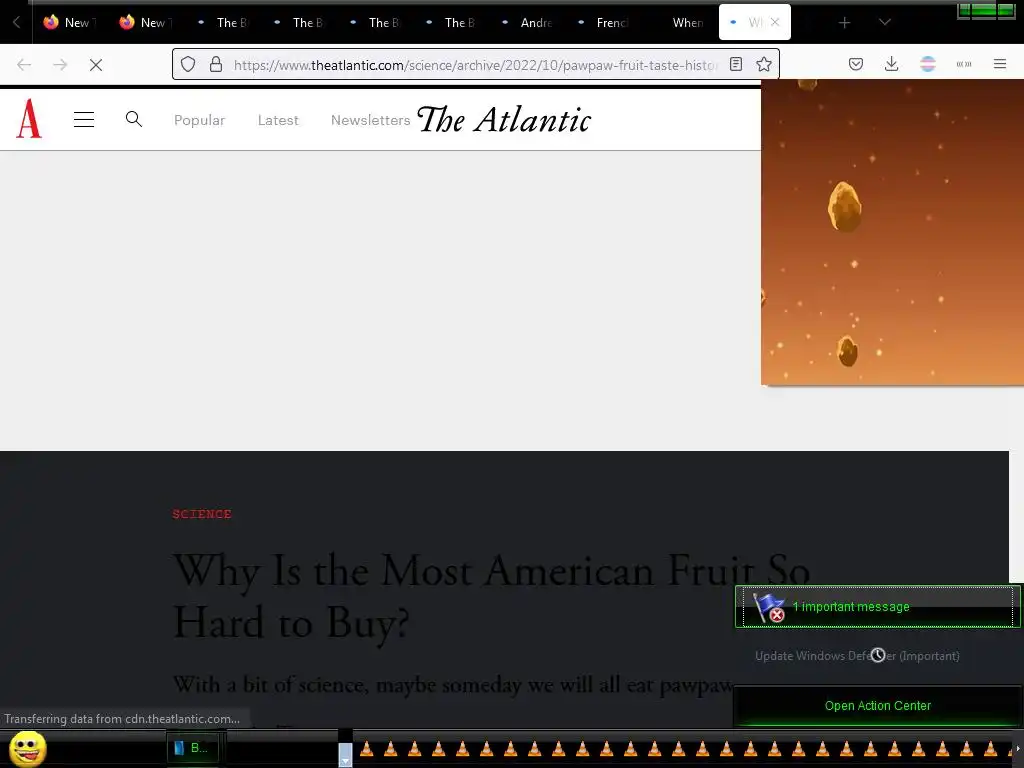Image resolution: width=1024 pixels, height=768 pixels.
Task: Click the smiley face start button
Action: pos(28,748)
